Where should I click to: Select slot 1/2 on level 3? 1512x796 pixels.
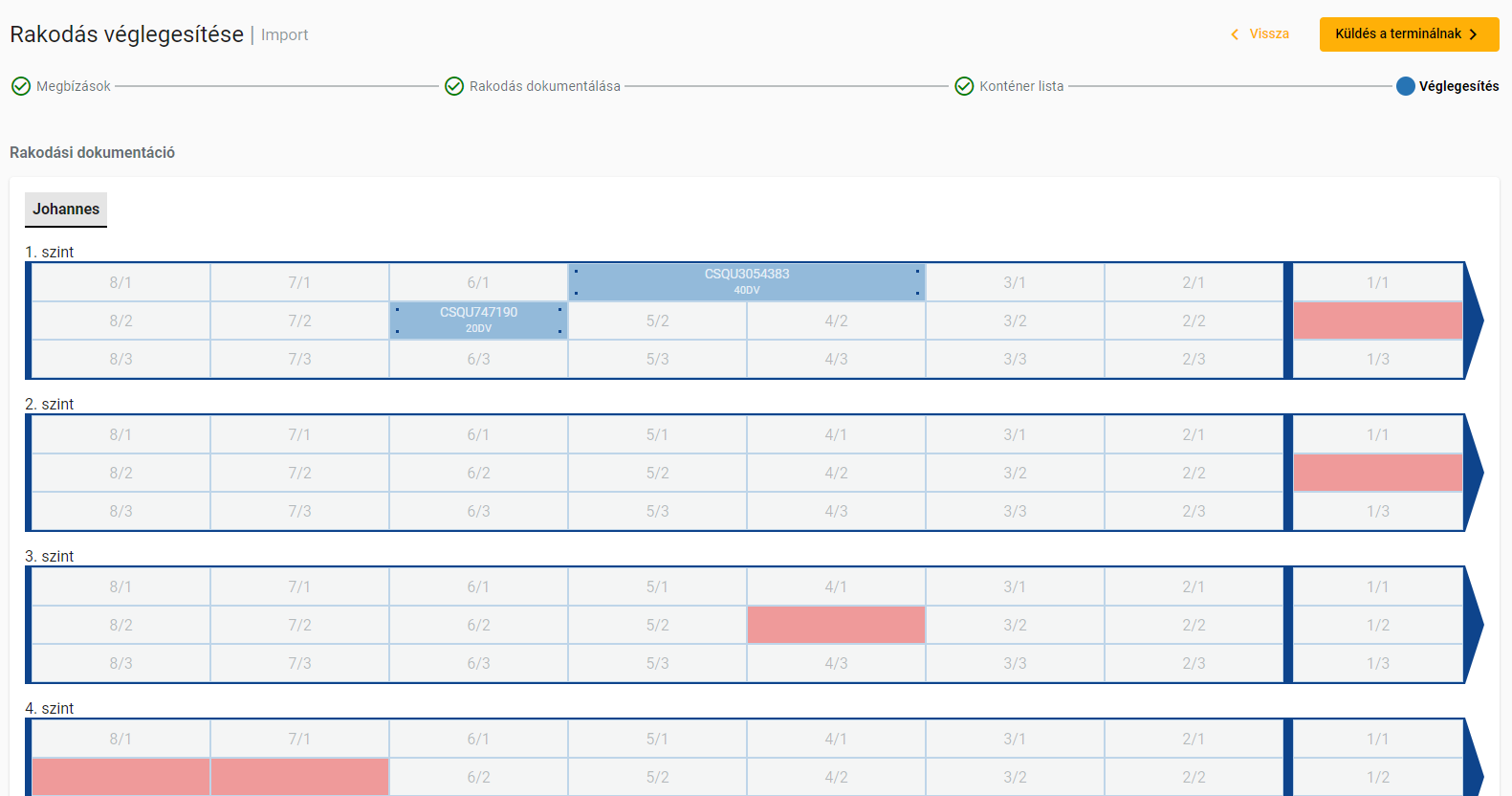[1377, 625]
